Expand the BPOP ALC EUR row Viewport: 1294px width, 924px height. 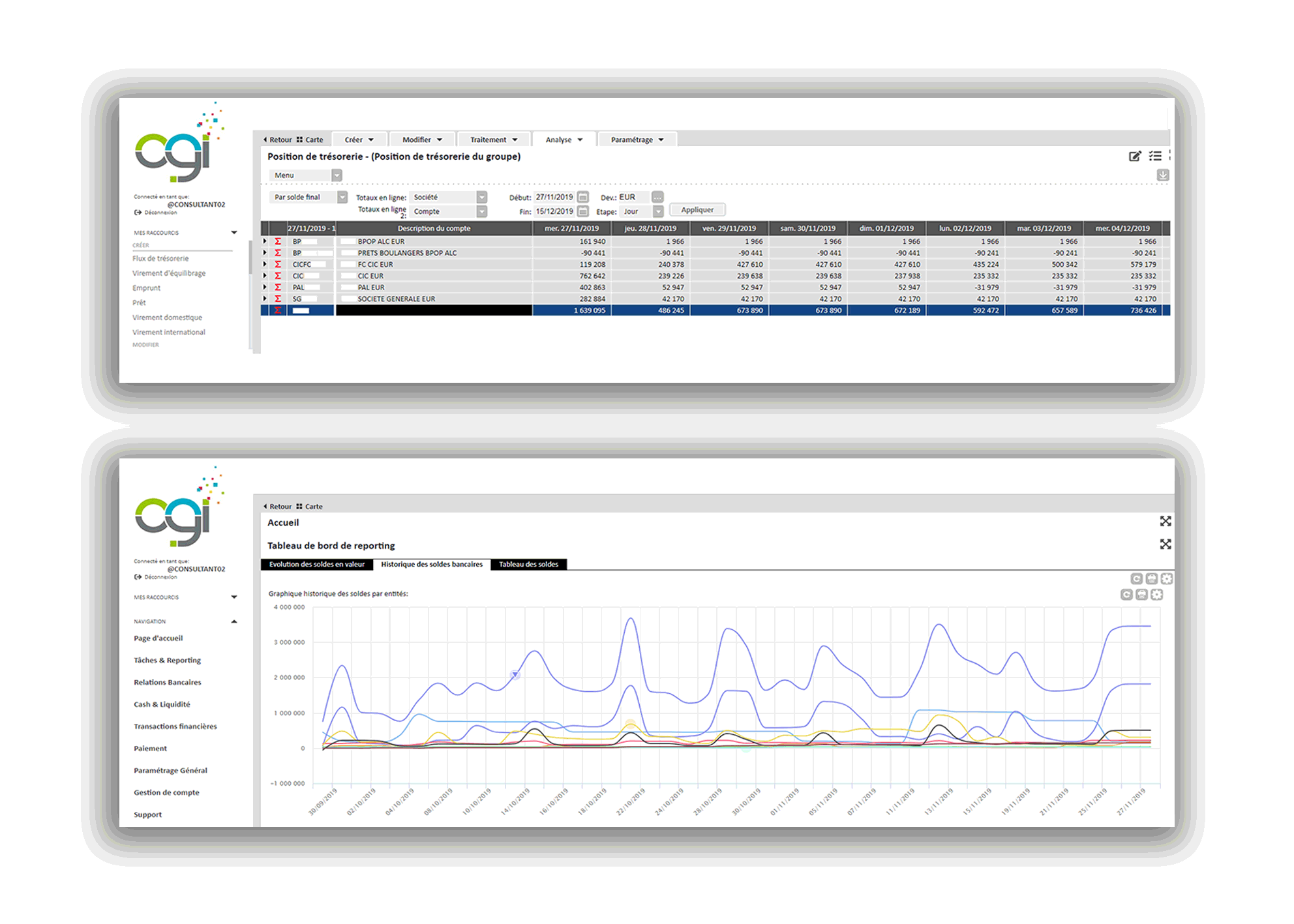[x=265, y=241]
